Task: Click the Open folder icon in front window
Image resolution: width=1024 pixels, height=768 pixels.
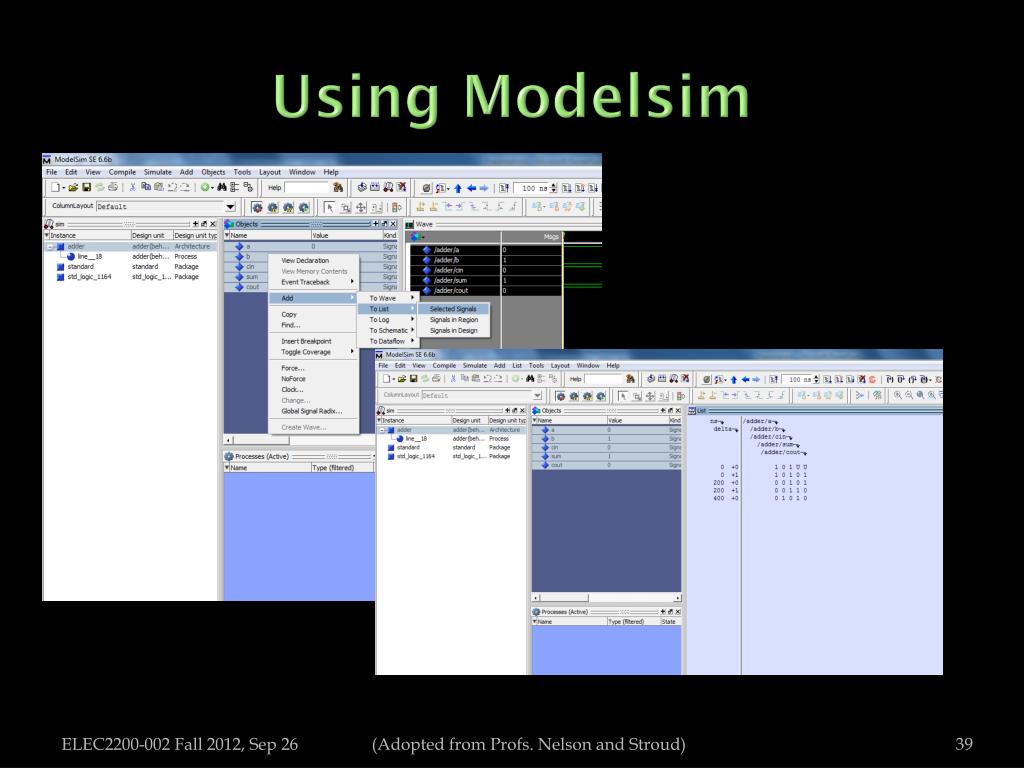Action: pos(400,380)
